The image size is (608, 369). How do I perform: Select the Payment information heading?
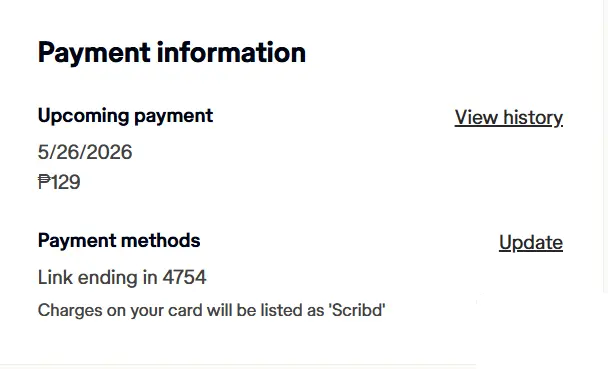(172, 53)
